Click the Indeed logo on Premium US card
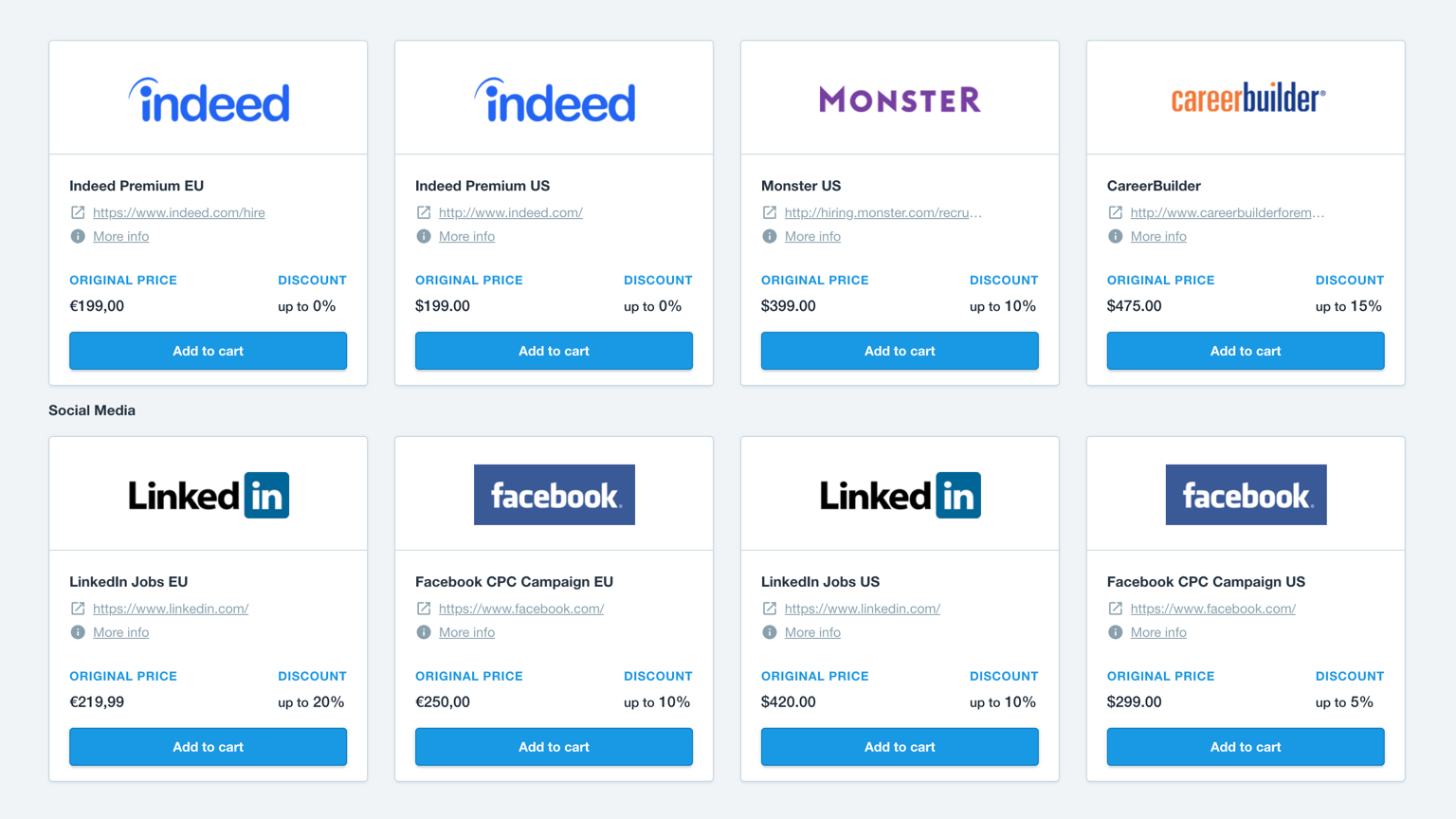Viewport: 1456px width, 819px height. click(555, 100)
